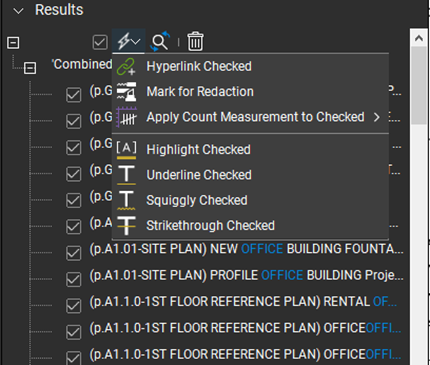Uncheck the NEW OFFICE BUILDING FOUNTA... result
430x365 pixels.
[x=73, y=253]
